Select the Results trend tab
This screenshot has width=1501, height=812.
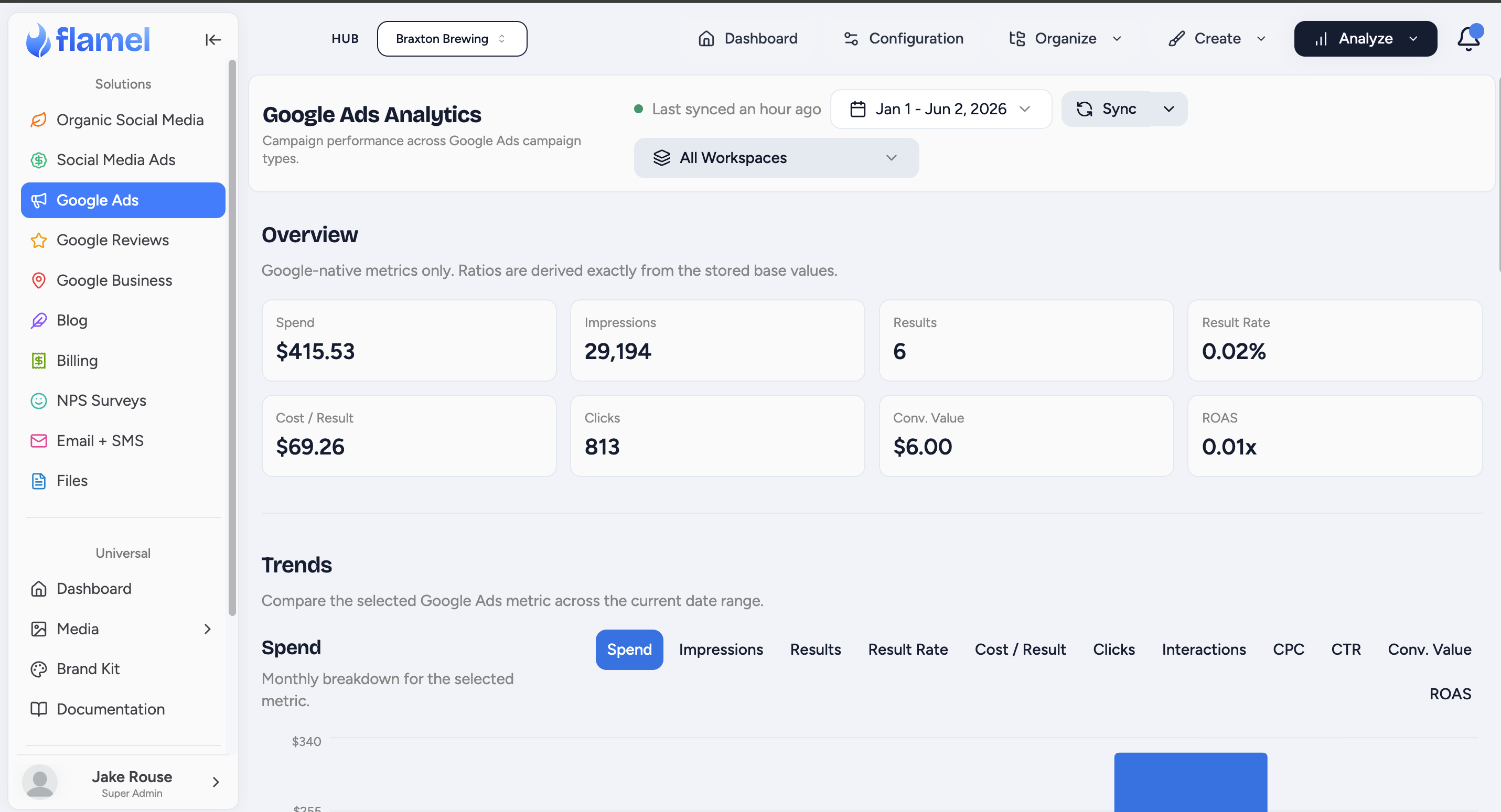(x=815, y=649)
